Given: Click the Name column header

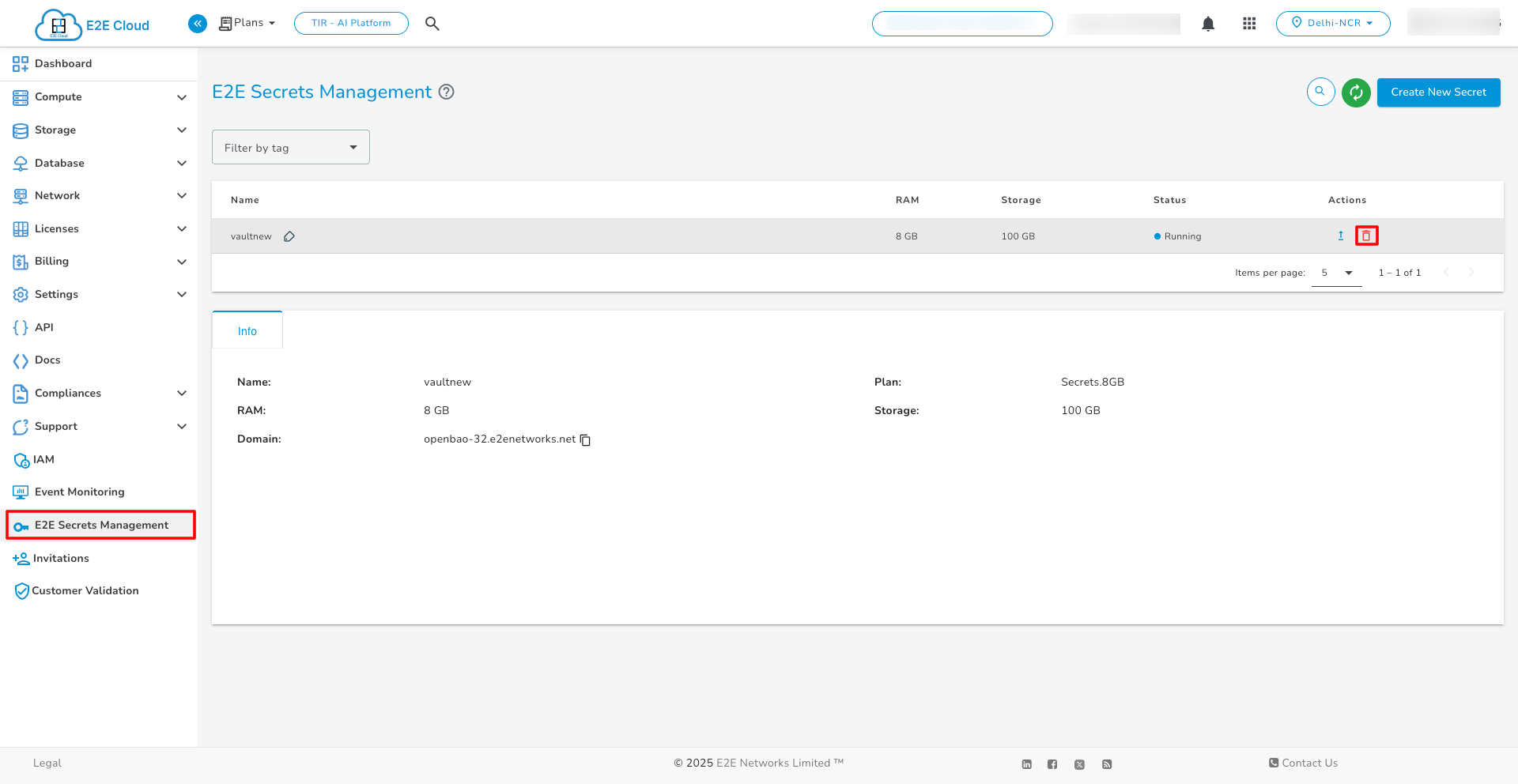Looking at the screenshot, I should pyautogui.click(x=245, y=200).
